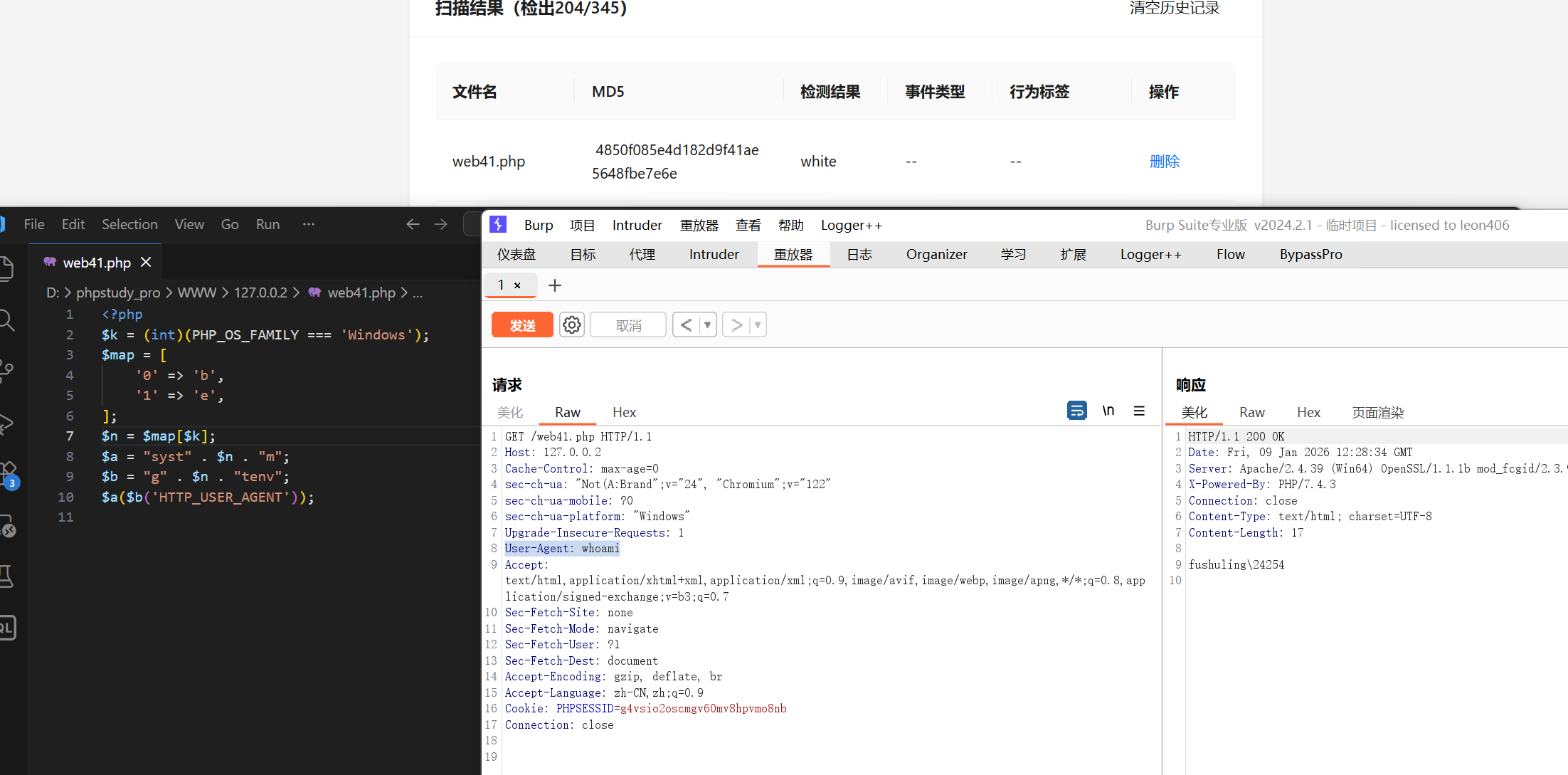Viewport: 1568px width, 775px height.
Task: Click the orange 发送 send button
Action: click(522, 325)
